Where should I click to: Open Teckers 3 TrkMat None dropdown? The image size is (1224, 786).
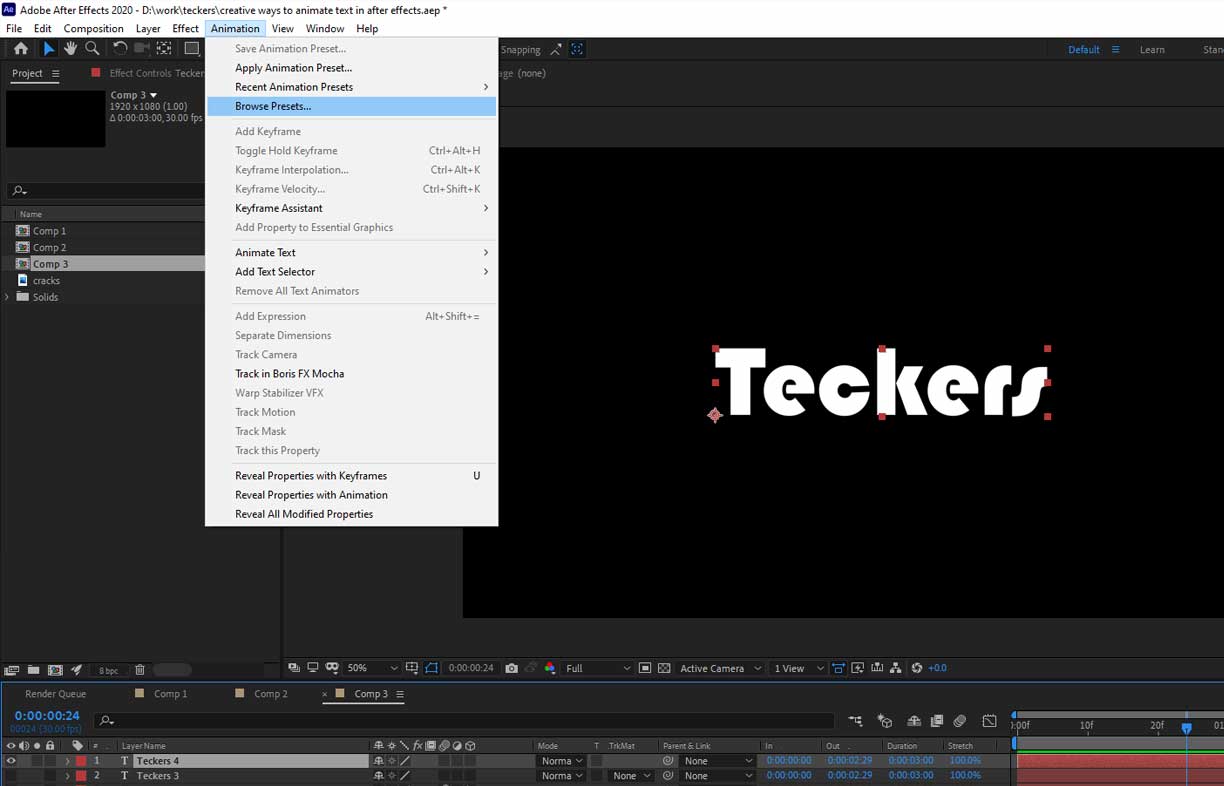point(632,776)
